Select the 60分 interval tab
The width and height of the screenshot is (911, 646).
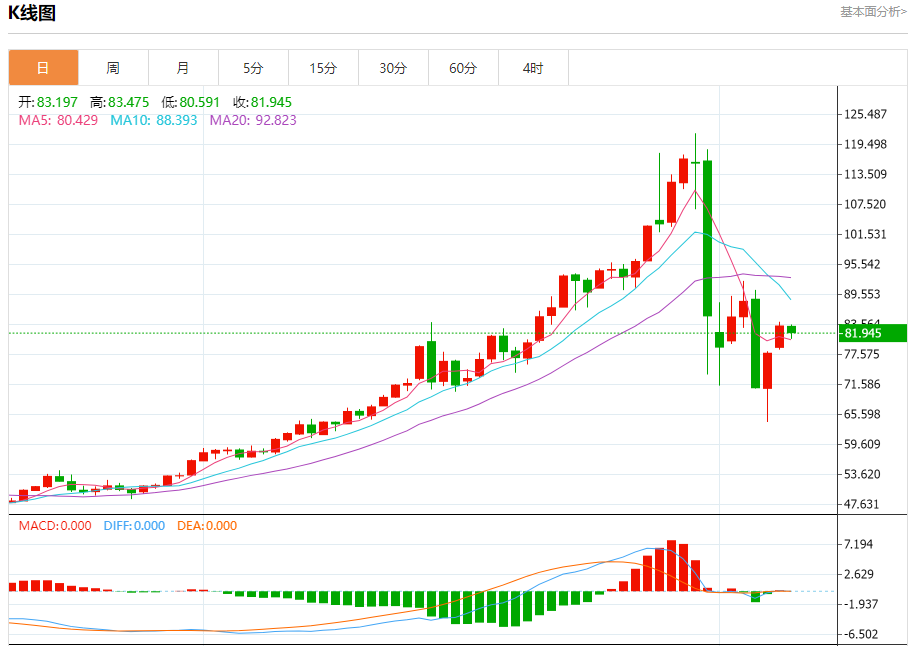(463, 68)
